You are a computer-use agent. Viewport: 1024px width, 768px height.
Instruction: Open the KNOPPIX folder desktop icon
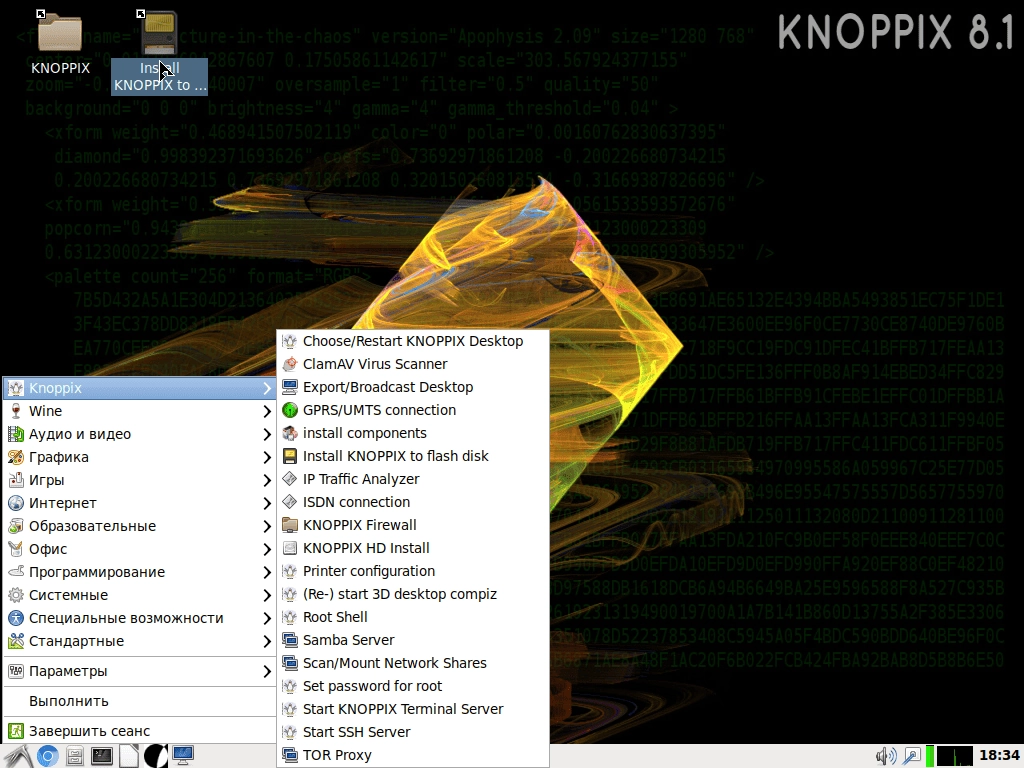pos(60,43)
